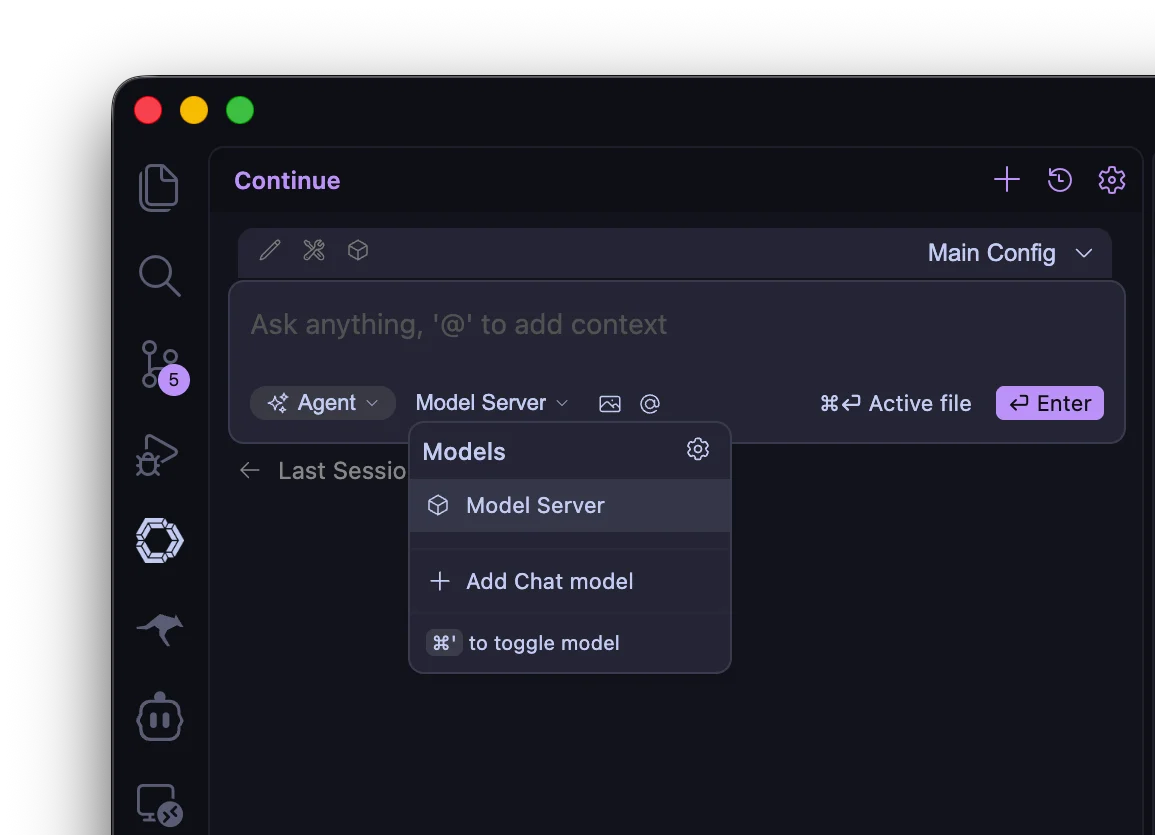Start a new session with plus icon
Screen dimensions: 1155x835
[1006, 180]
